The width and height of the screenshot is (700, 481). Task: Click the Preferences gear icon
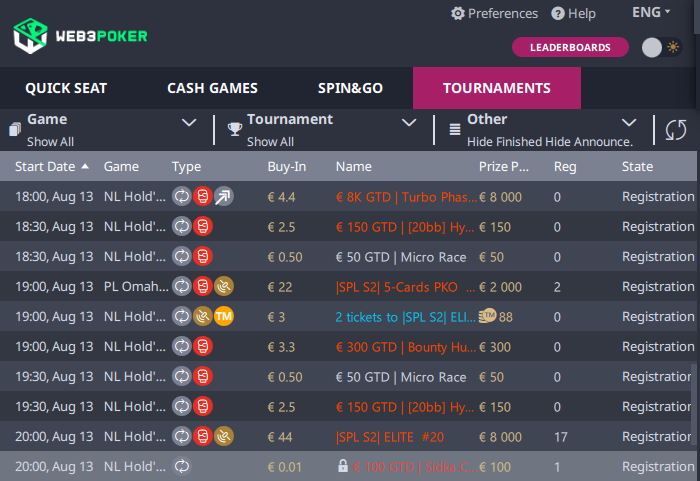[x=458, y=13]
